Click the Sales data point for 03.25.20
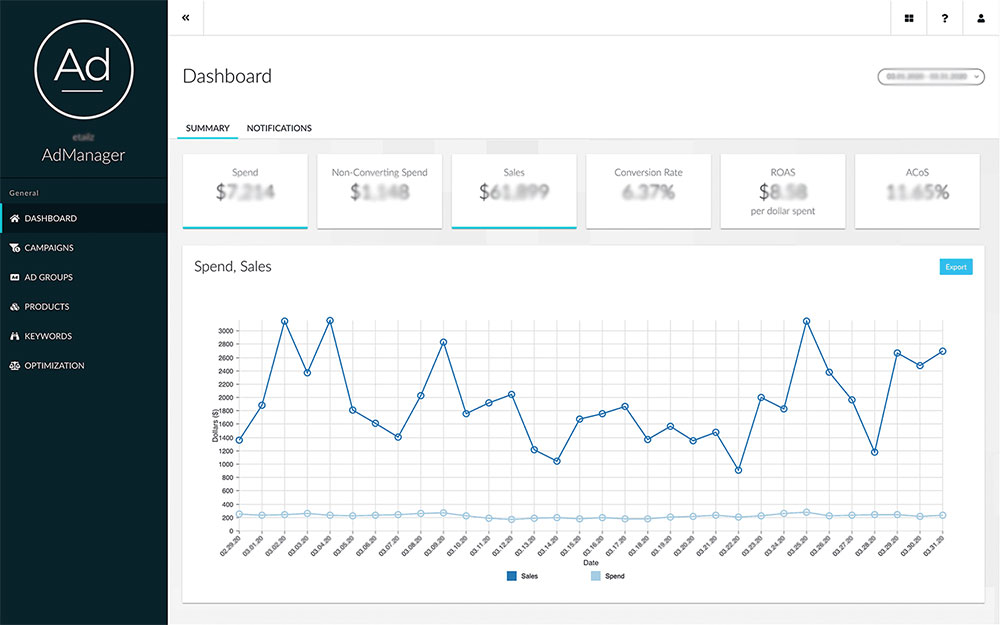 tap(807, 321)
